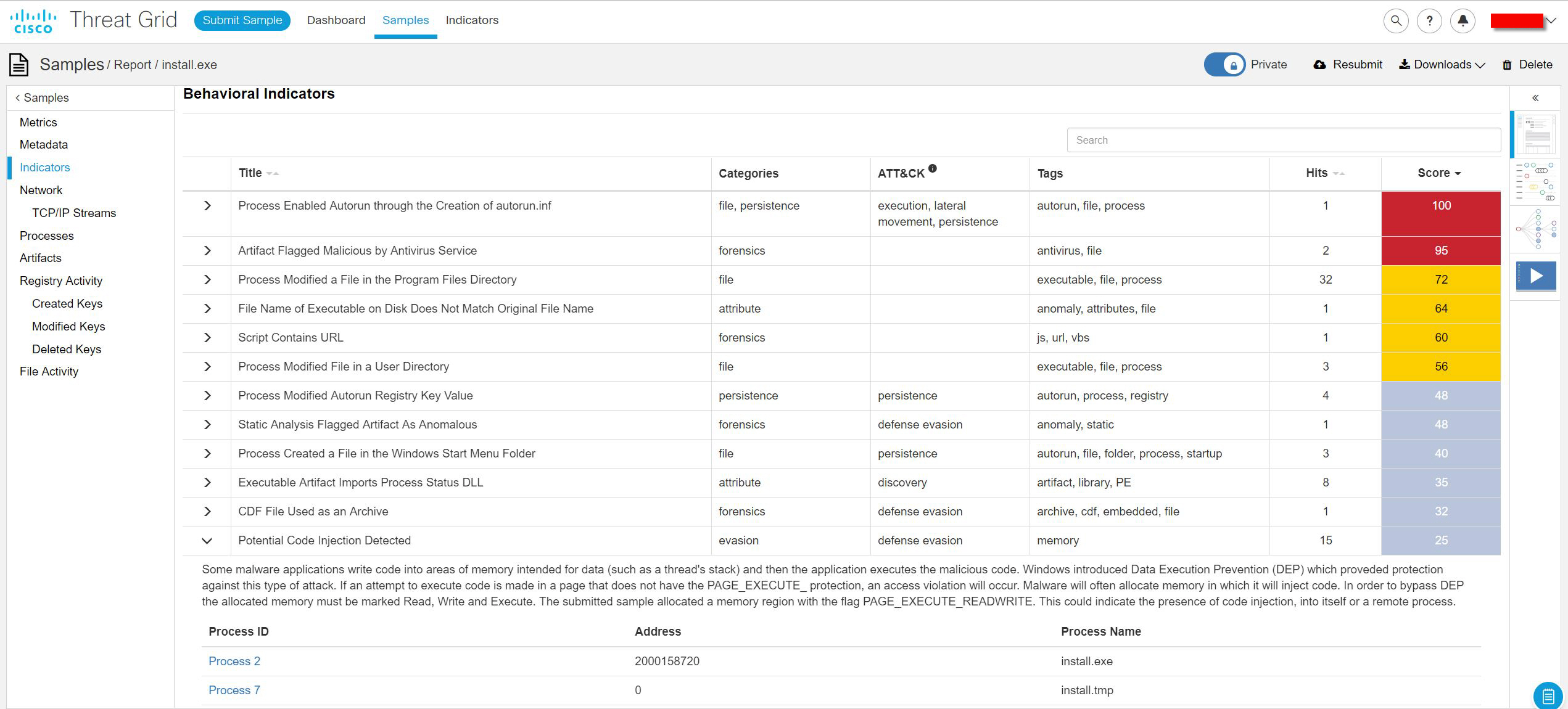Image resolution: width=1568 pixels, height=709 pixels.
Task: Click the Delete trash icon
Action: 1507,65
